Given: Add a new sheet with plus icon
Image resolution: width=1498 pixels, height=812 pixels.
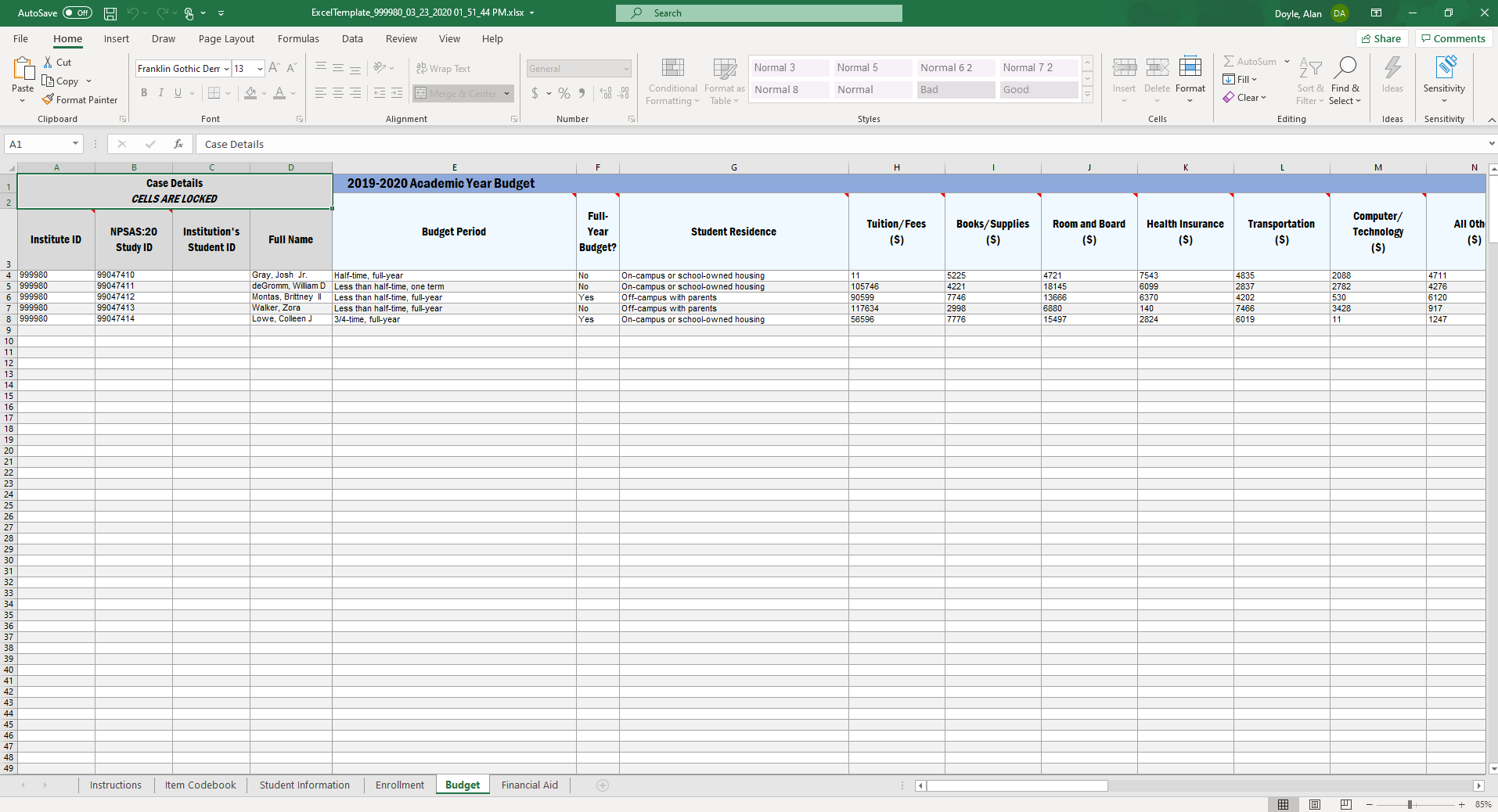Looking at the screenshot, I should [603, 785].
